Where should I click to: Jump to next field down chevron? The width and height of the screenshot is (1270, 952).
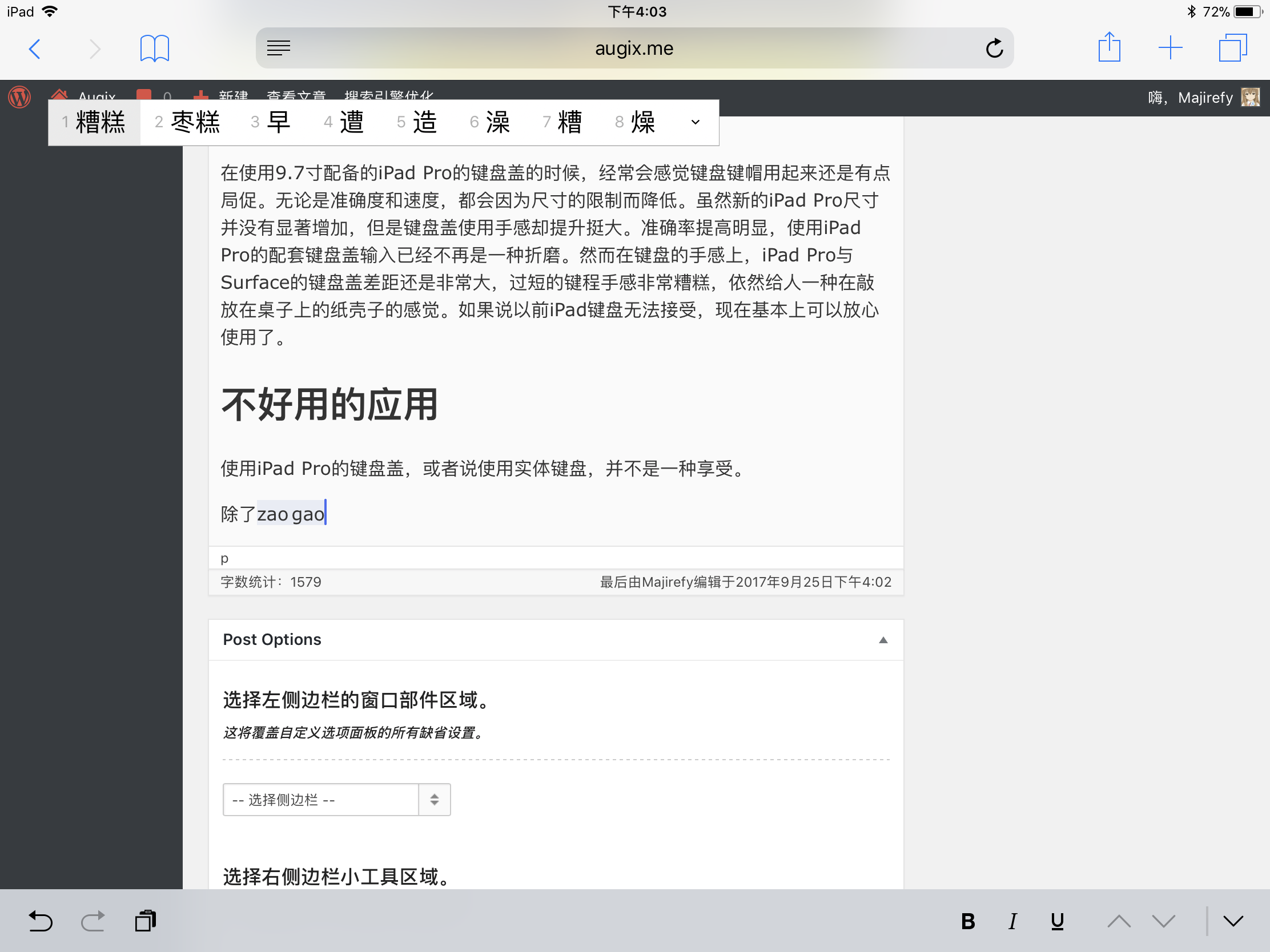(x=1164, y=922)
